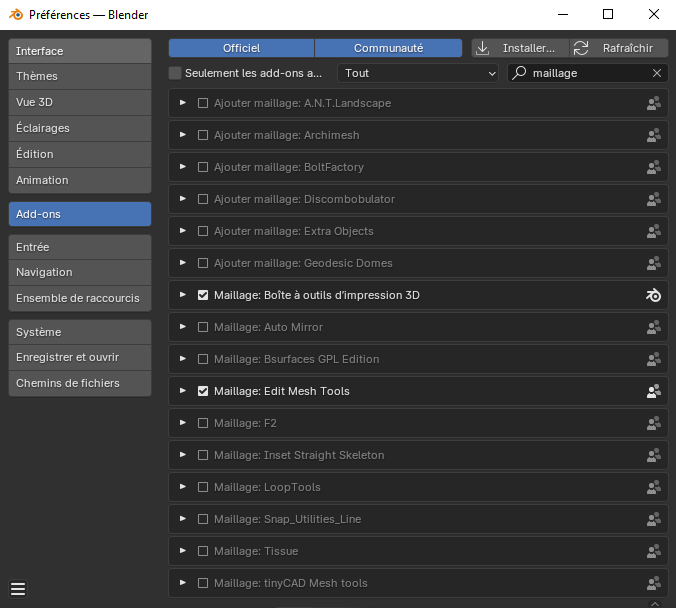
Task: Expand the Inset Straight Skeleton details
Action: pyautogui.click(x=183, y=454)
